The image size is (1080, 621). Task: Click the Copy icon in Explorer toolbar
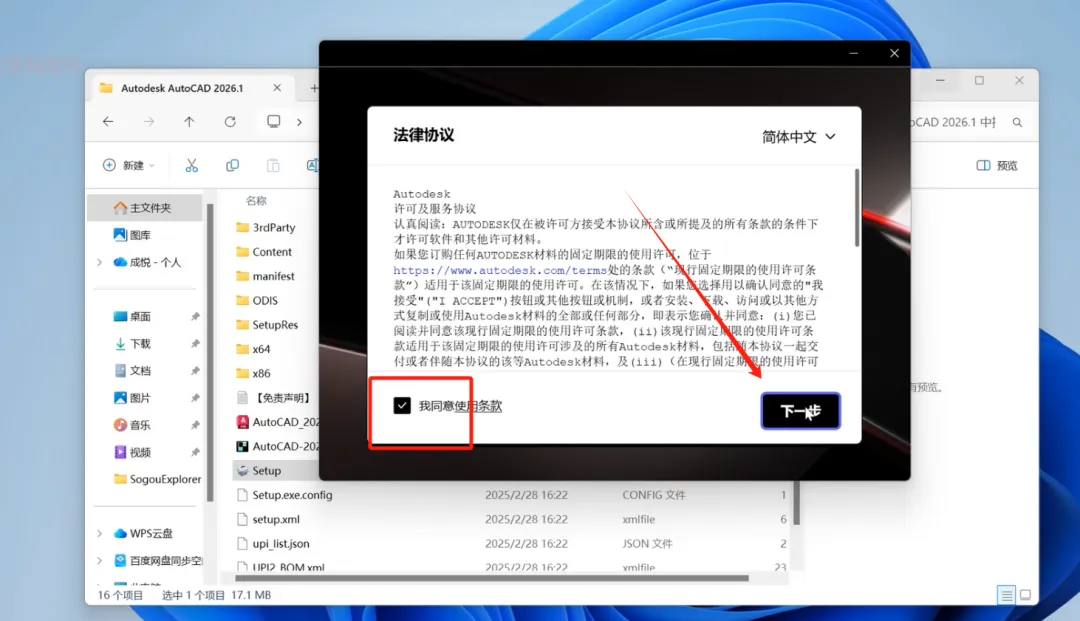(233, 165)
